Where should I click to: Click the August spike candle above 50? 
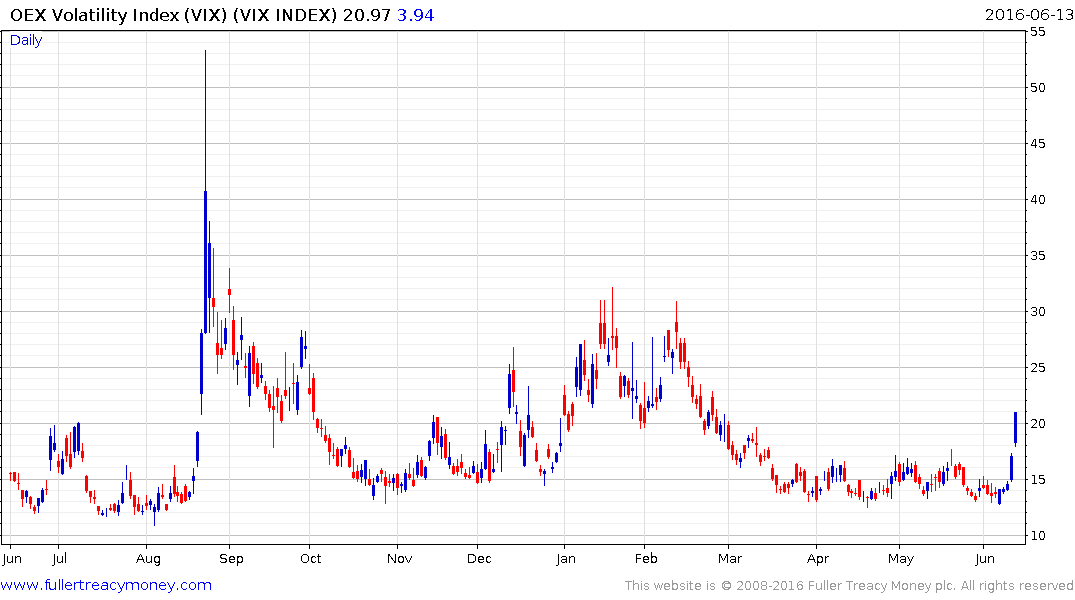205,192
